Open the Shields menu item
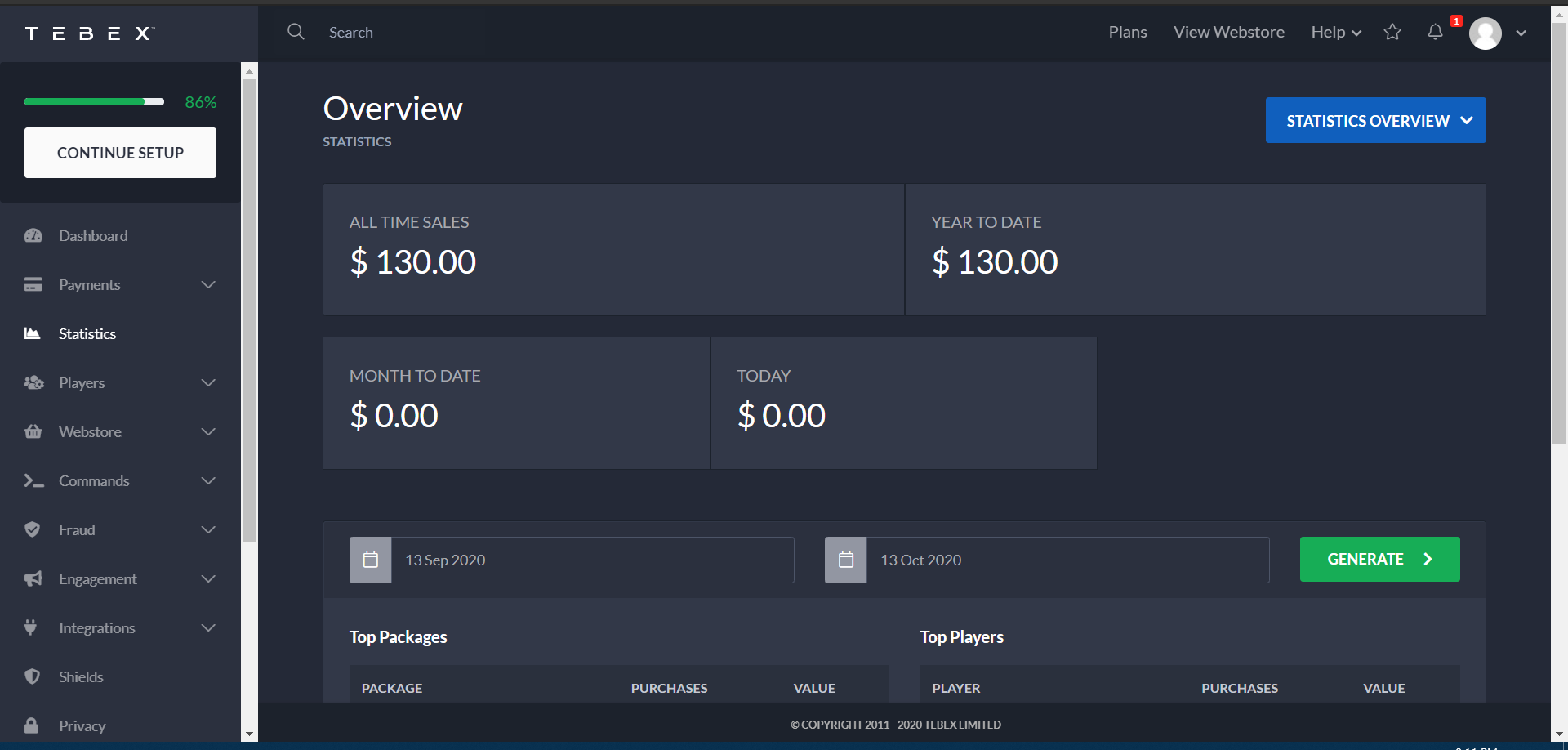 click(x=81, y=676)
